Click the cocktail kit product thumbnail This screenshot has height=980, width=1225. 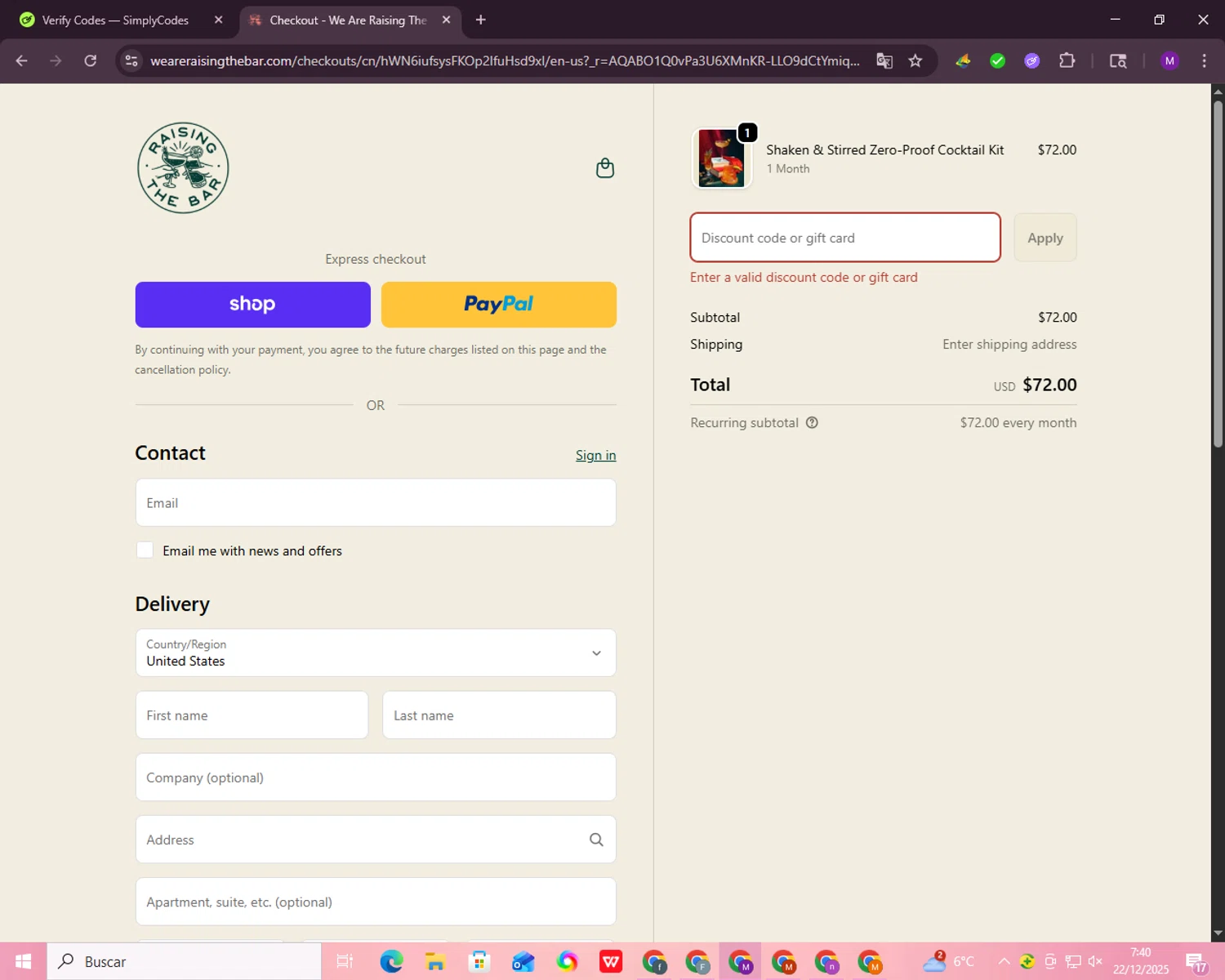tap(721, 158)
